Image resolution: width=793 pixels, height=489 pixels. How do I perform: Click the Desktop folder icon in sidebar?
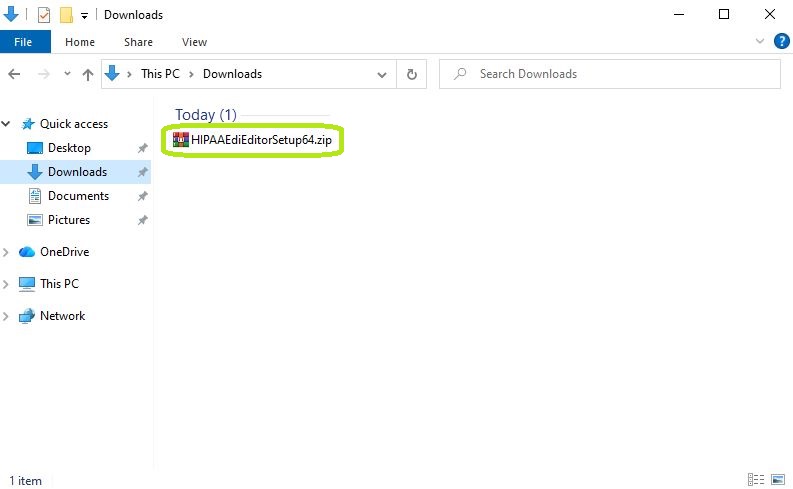click(x=34, y=148)
